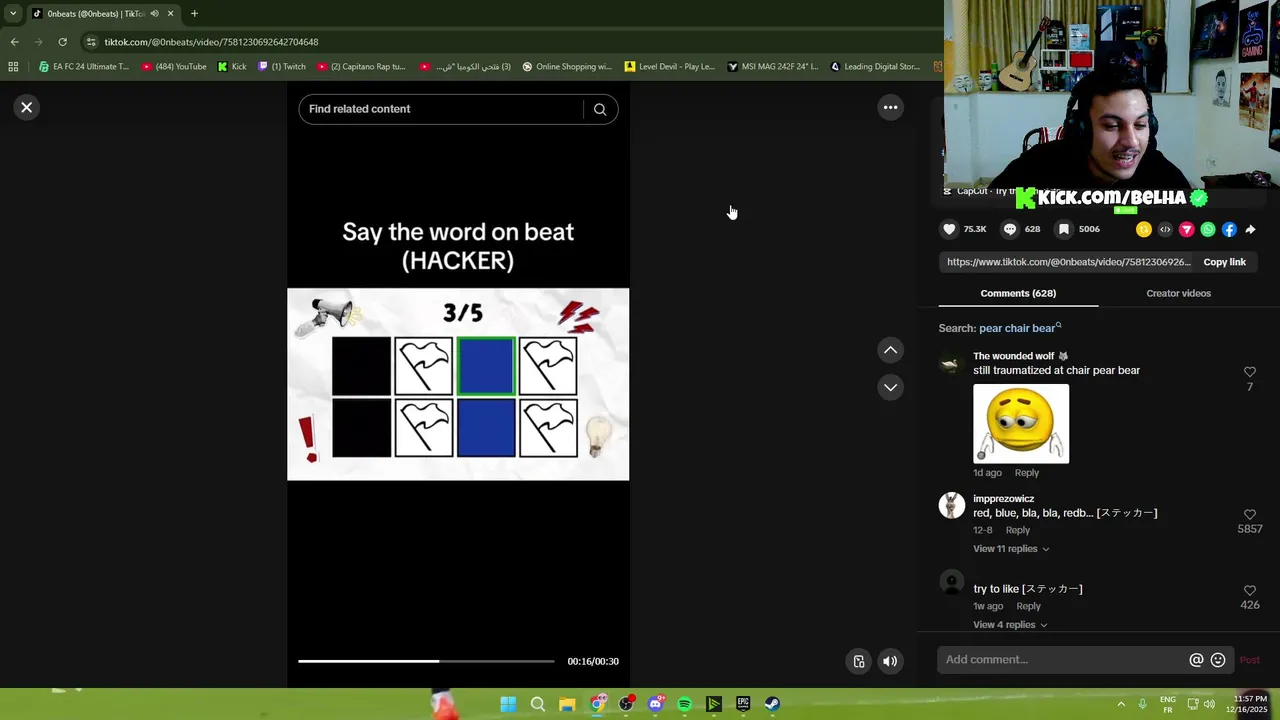Share to WhatsApp

click(x=1208, y=229)
